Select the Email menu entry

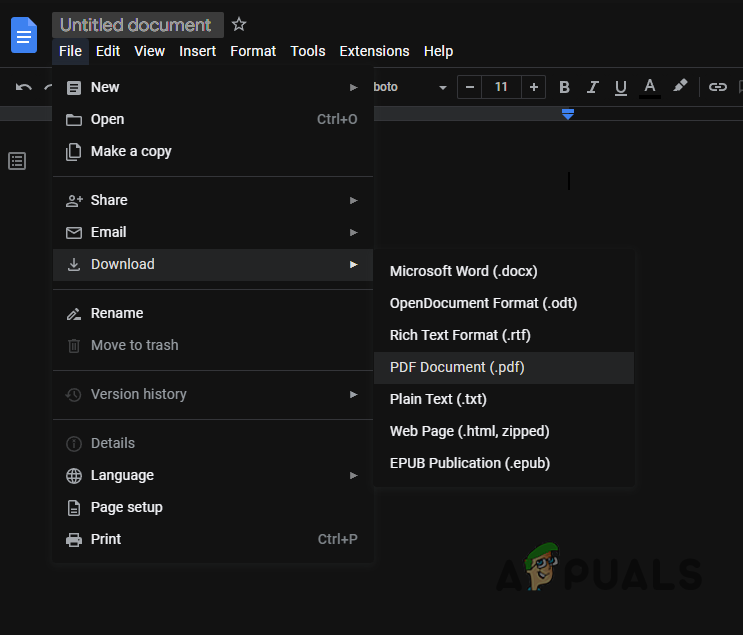213,233
